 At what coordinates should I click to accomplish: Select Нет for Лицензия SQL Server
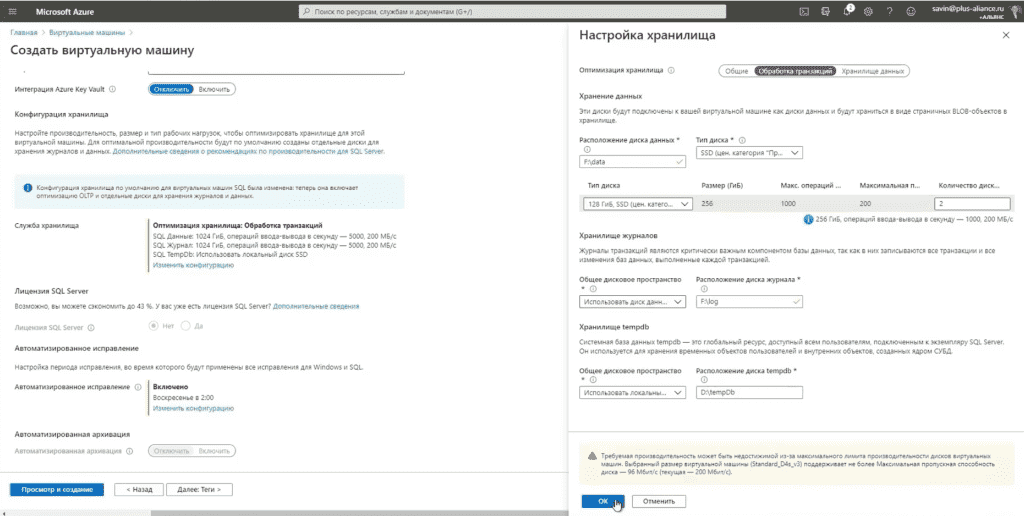[154, 325]
